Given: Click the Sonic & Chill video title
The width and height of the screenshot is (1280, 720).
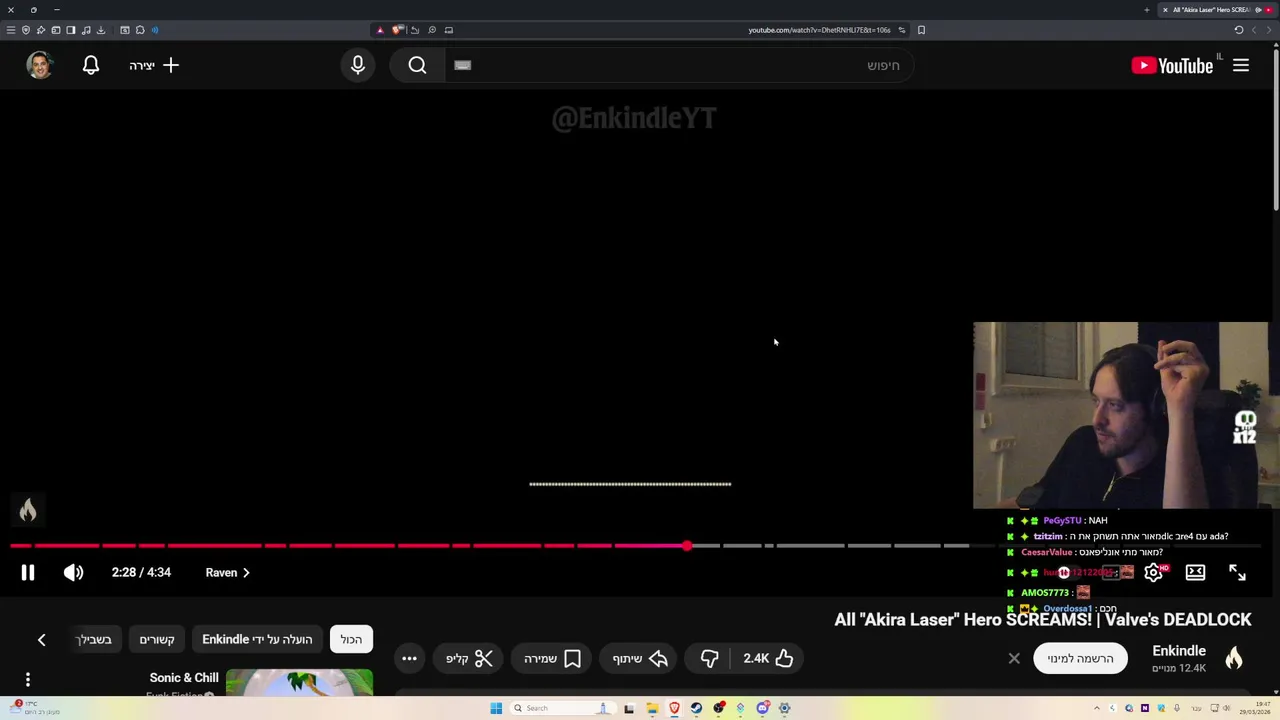Looking at the screenshot, I should (184, 678).
